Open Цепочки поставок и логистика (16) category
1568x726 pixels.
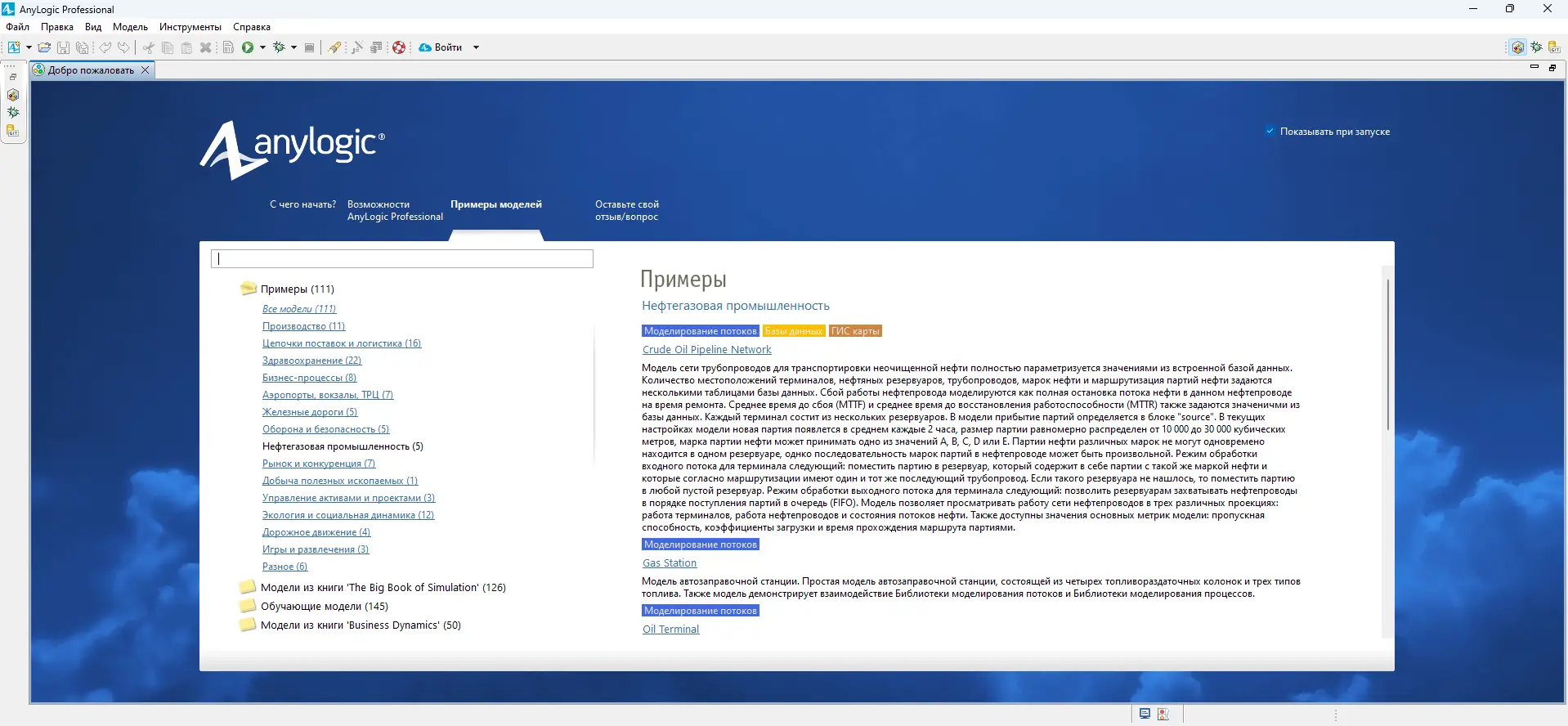click(x=342, y=343)
